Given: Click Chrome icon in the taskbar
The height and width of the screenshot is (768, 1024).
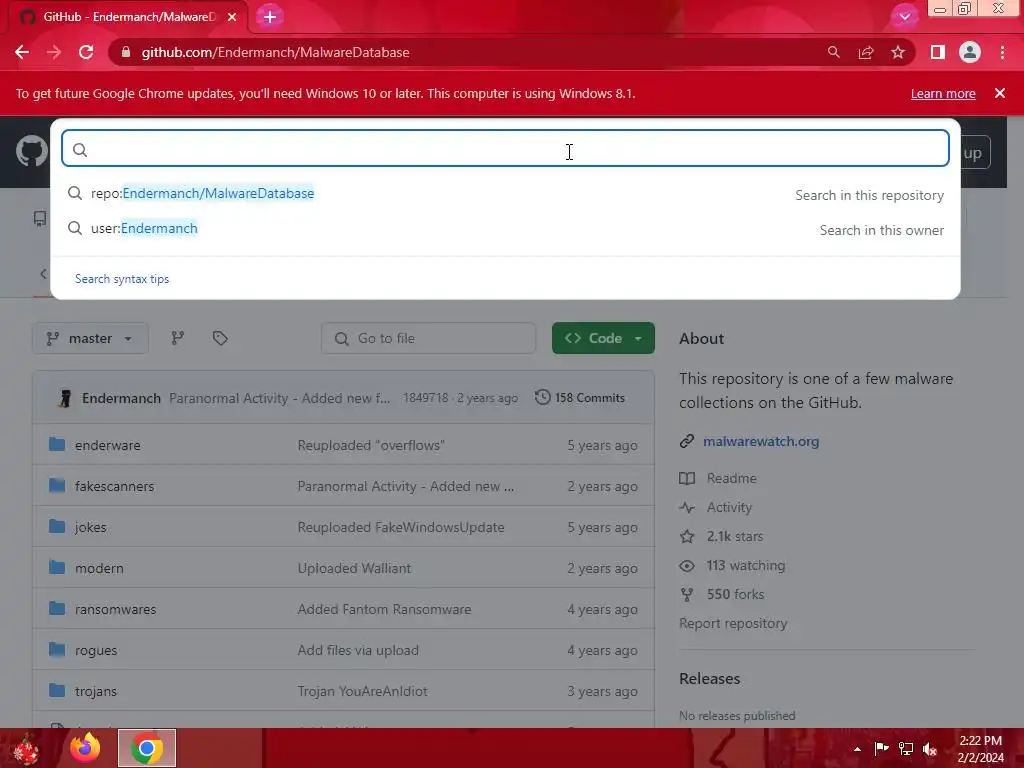Looking at the screenshot, I should (147, 748).
